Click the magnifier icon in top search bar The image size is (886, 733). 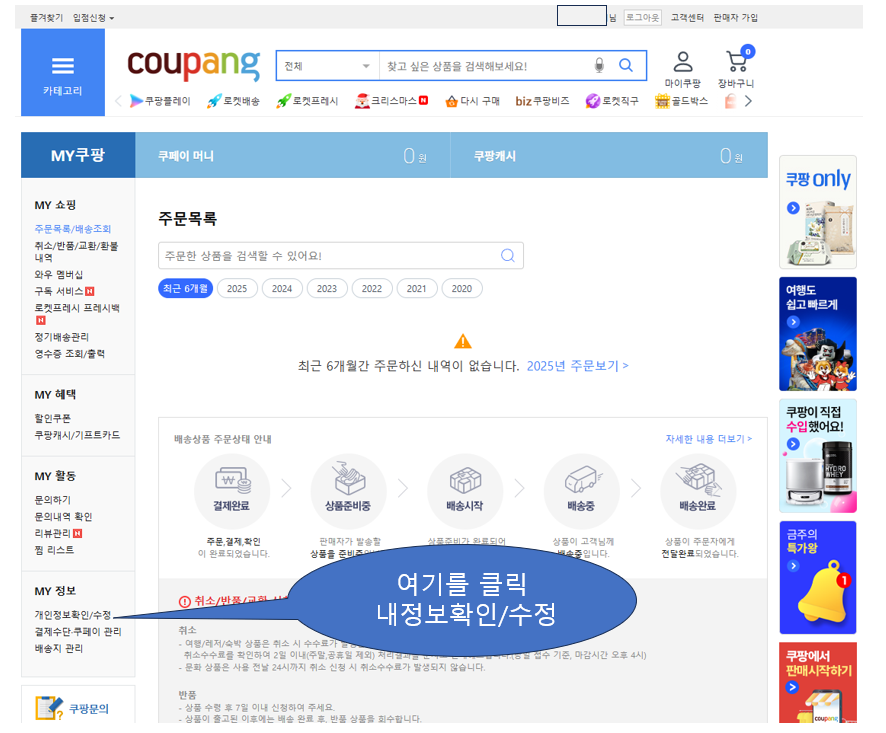tap(626, 66)
